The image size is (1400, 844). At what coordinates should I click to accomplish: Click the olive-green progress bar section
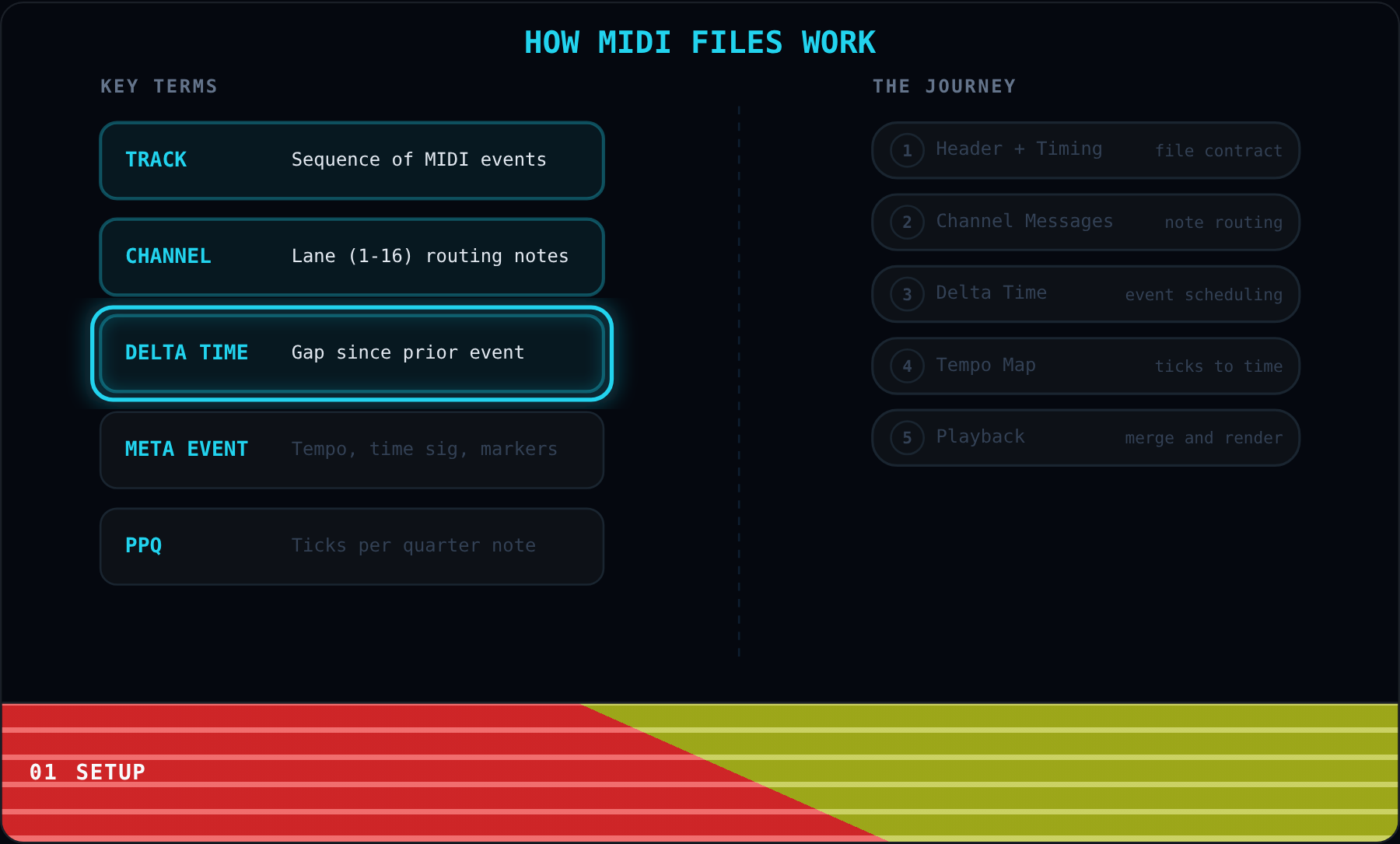point(1089,772)
